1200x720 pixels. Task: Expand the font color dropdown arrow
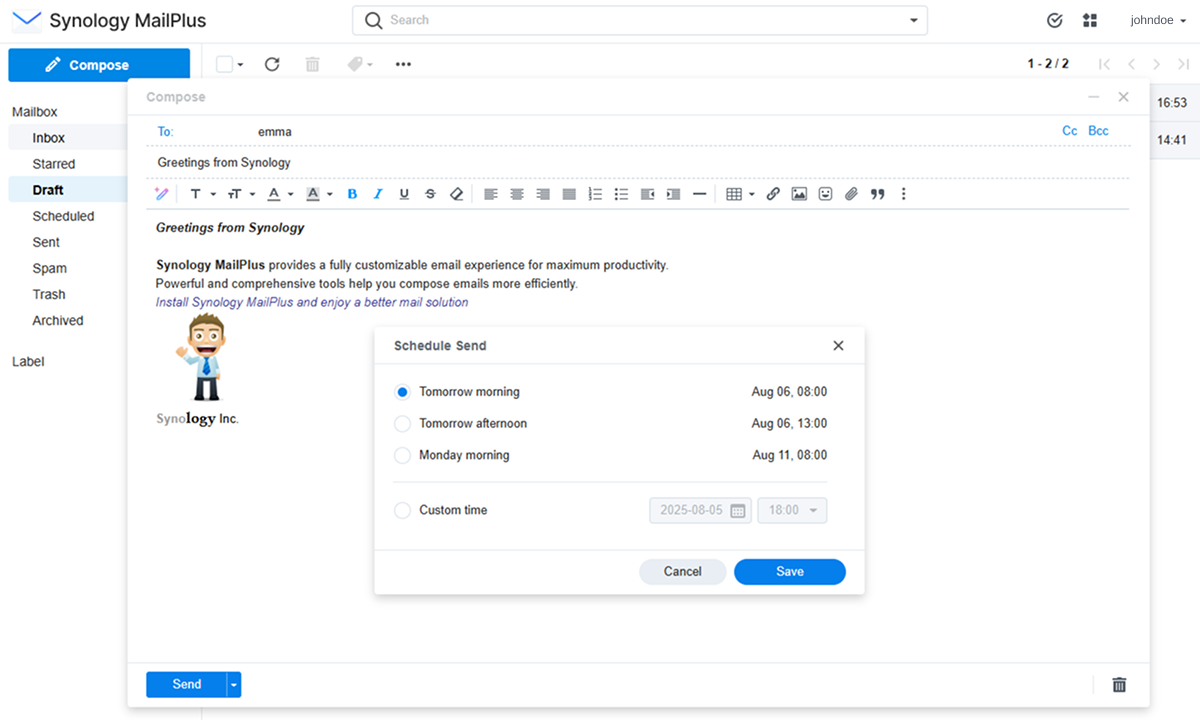click(291, 195)
